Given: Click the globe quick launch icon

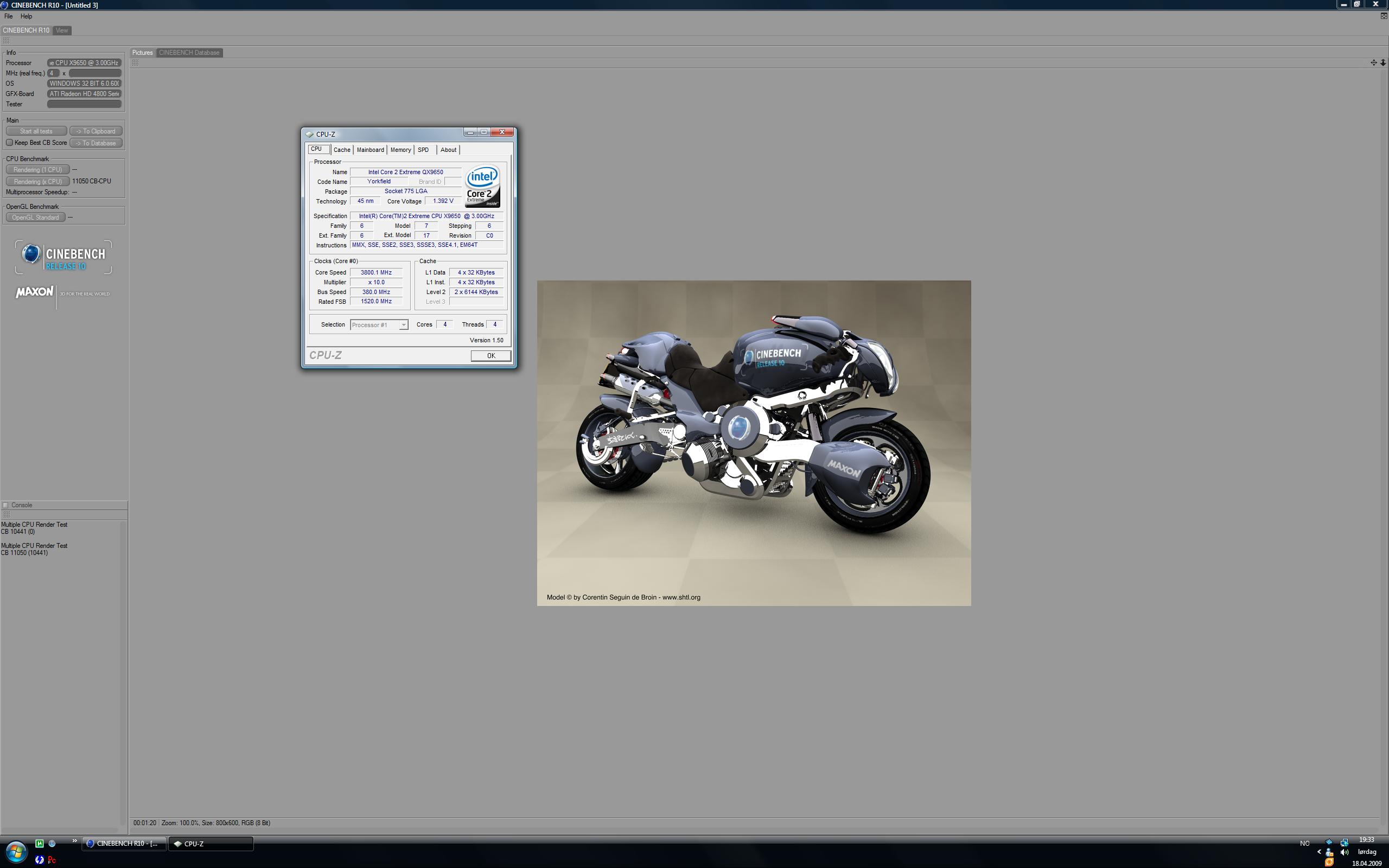Looking at the screenshot, I should pos(52,843).
